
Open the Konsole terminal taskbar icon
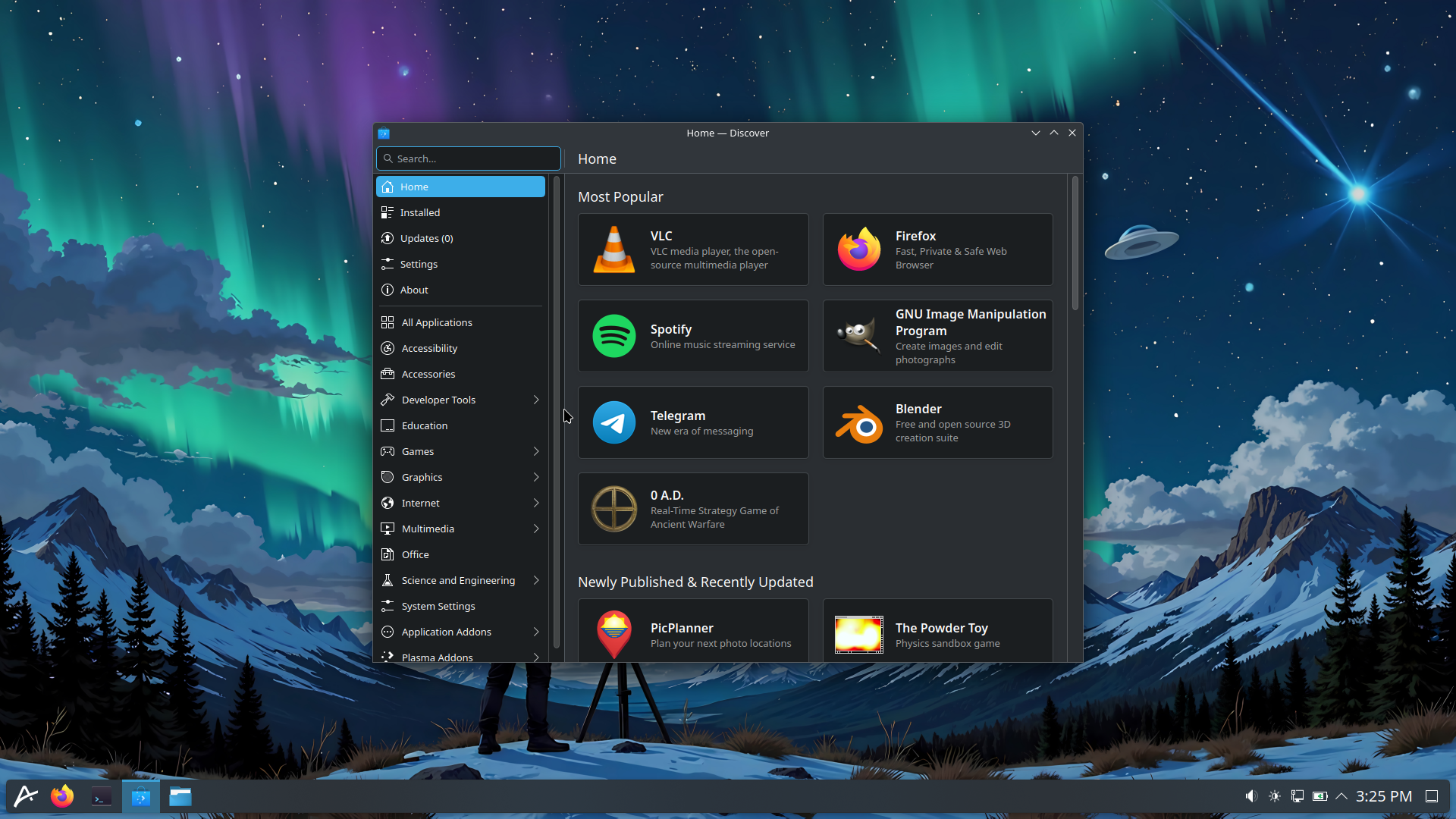point(102,796)
